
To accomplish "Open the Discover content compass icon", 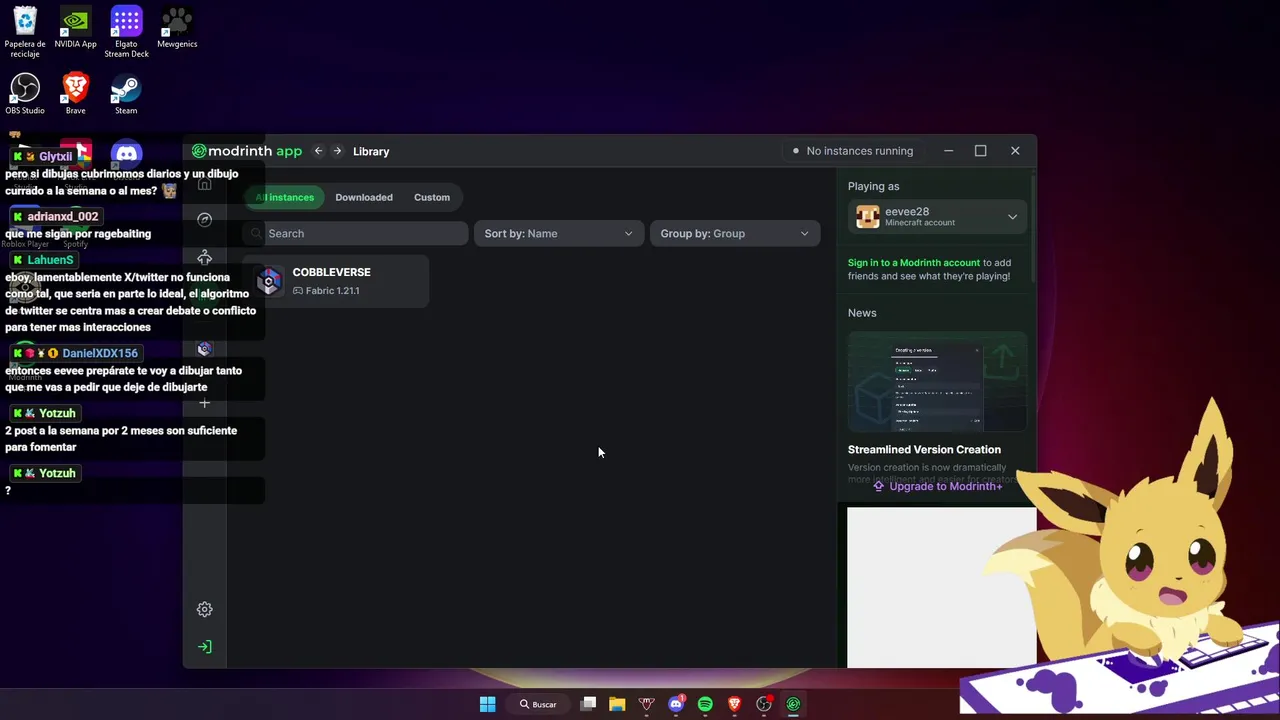I will click(x=204, y=220).
